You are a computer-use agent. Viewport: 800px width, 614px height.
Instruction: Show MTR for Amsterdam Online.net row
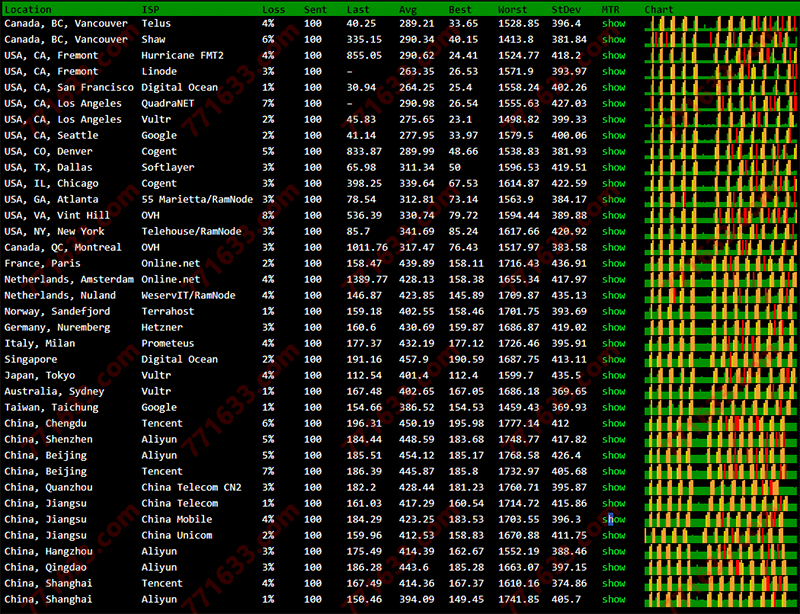[x=613, y=279]
